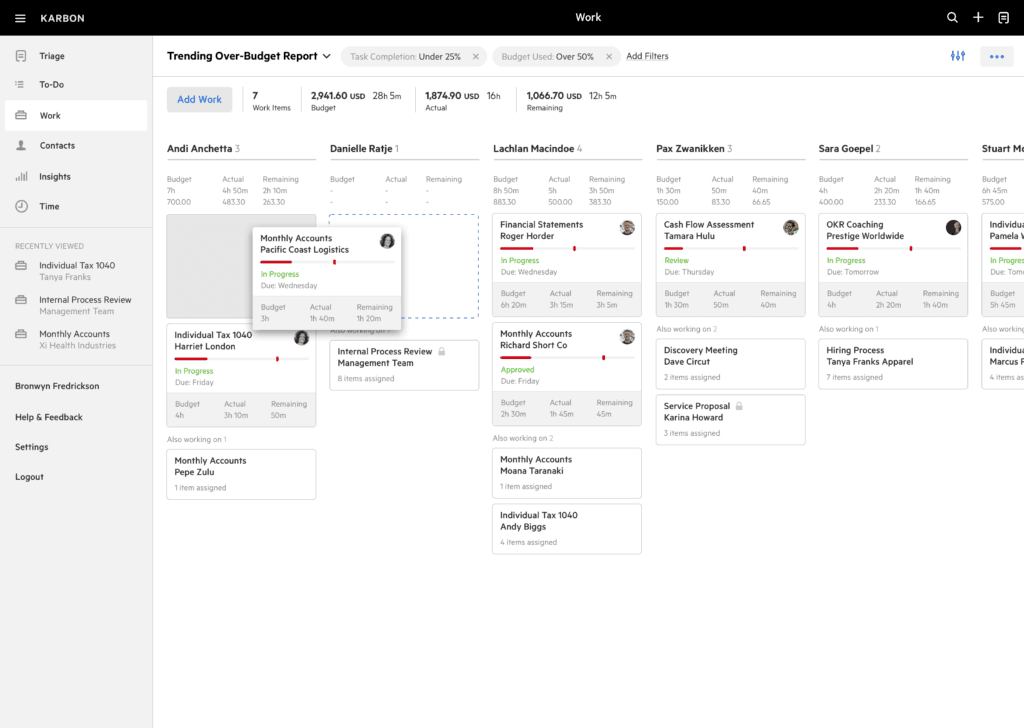This screenshot has height=728, width=1024.
Task: Click the three-dot more options button
Action: coord(997,56)
